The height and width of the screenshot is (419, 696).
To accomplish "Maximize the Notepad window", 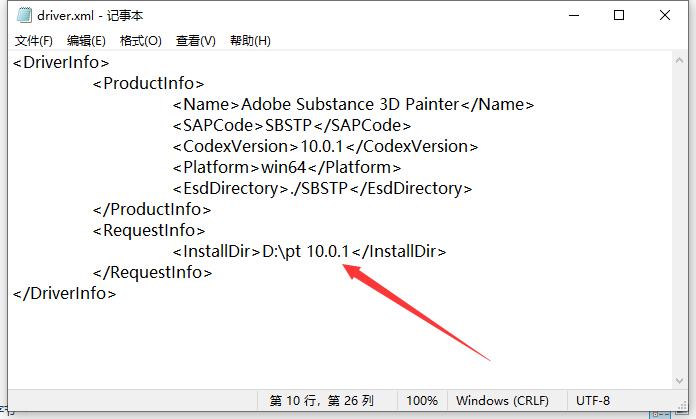I will tap(619, 16).
